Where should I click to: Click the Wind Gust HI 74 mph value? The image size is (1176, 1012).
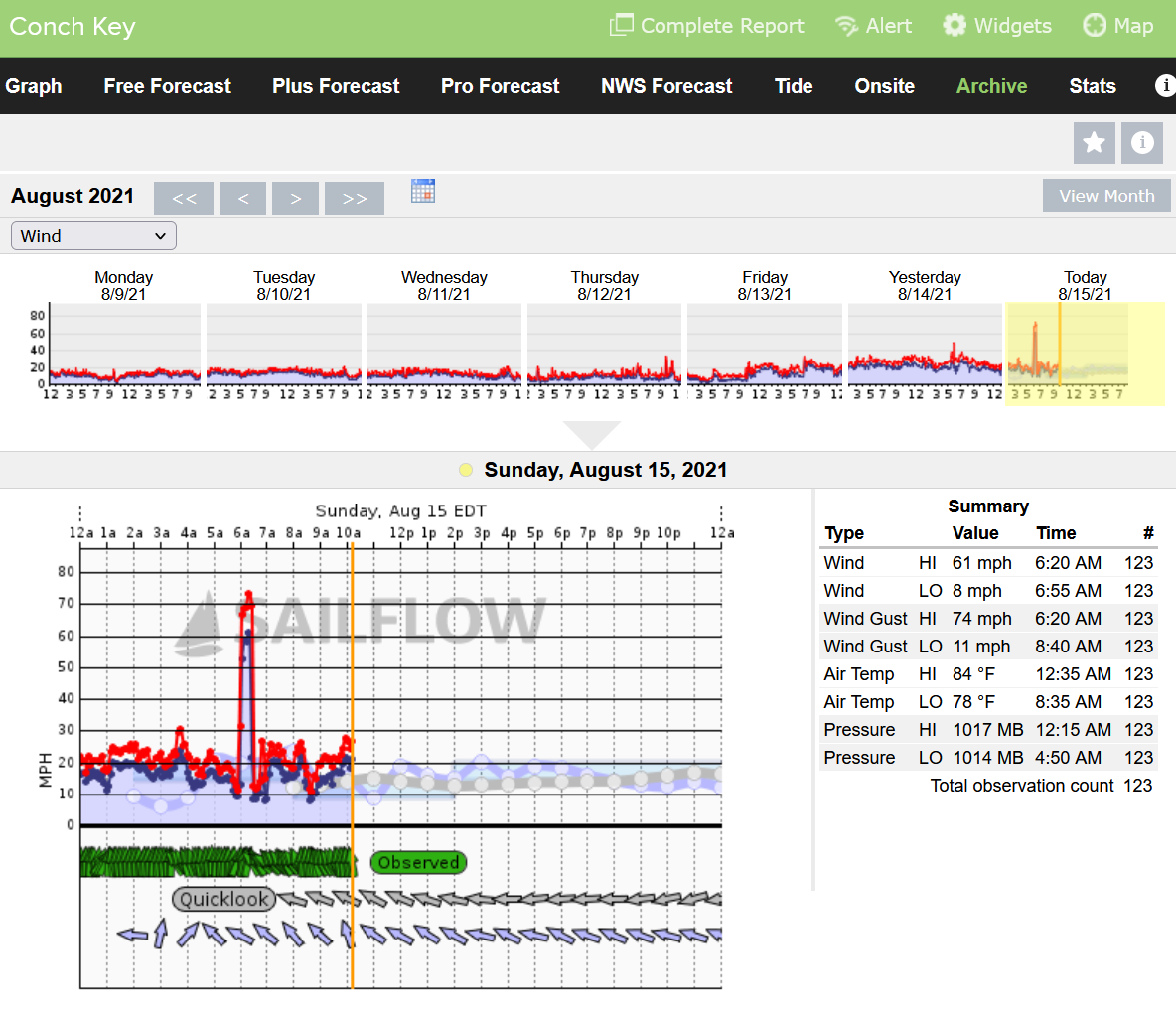pyautogui.click(x=981, y=618)
